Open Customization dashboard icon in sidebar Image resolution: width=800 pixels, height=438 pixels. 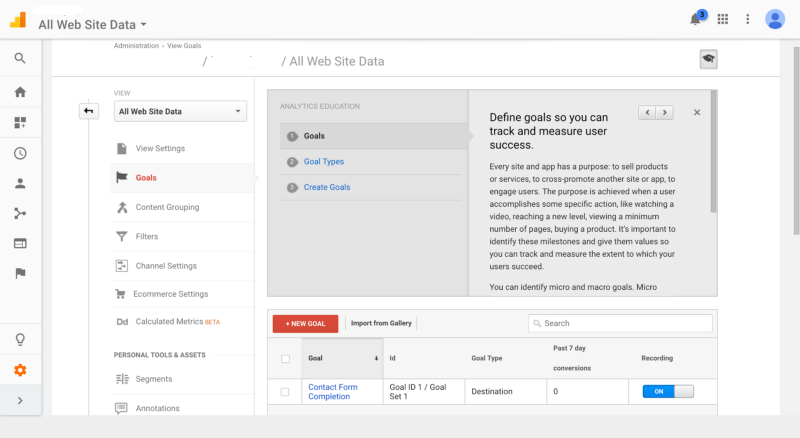coord(20,123)
